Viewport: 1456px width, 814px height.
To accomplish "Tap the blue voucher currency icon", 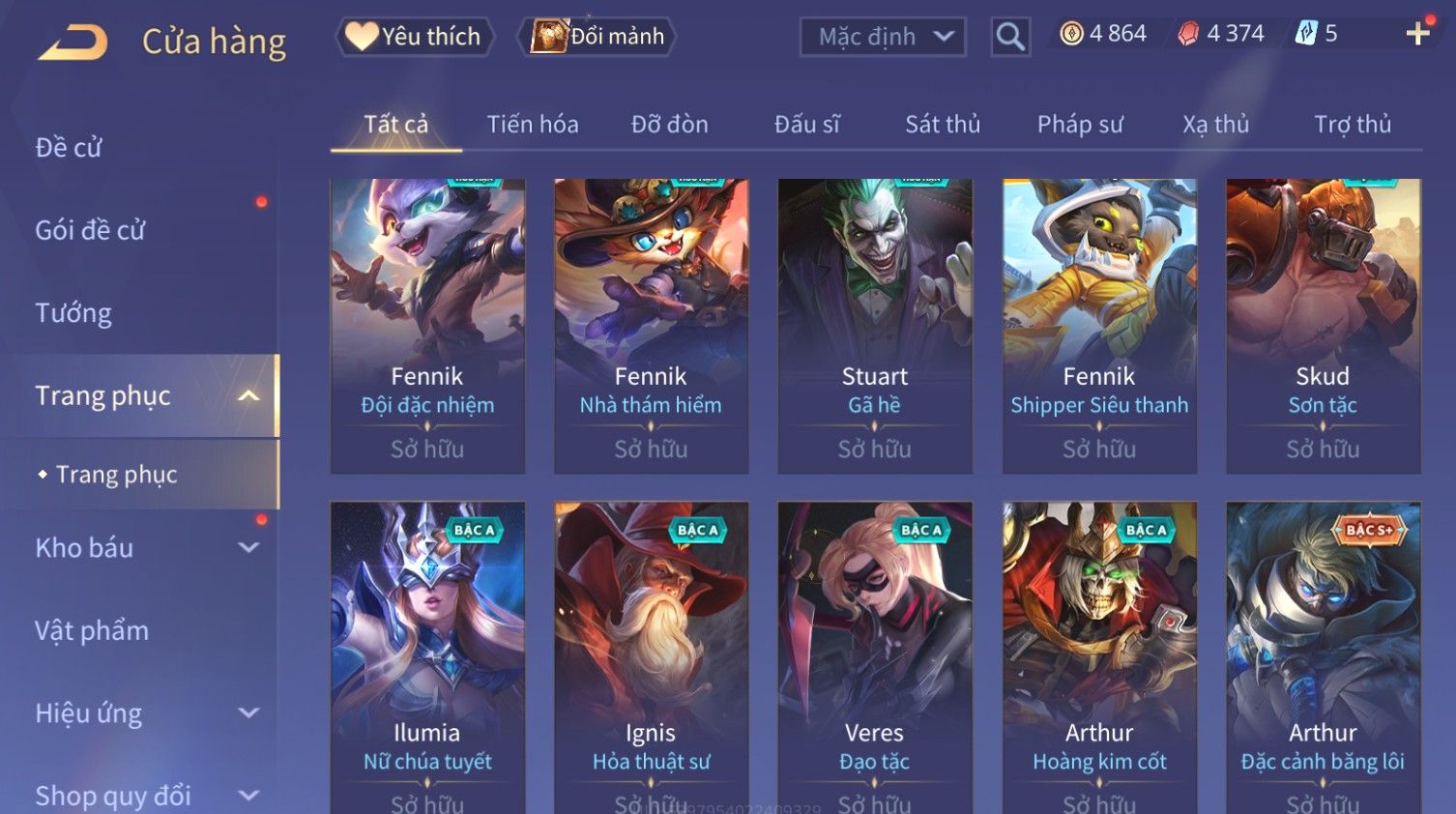I will [1306, 34].
